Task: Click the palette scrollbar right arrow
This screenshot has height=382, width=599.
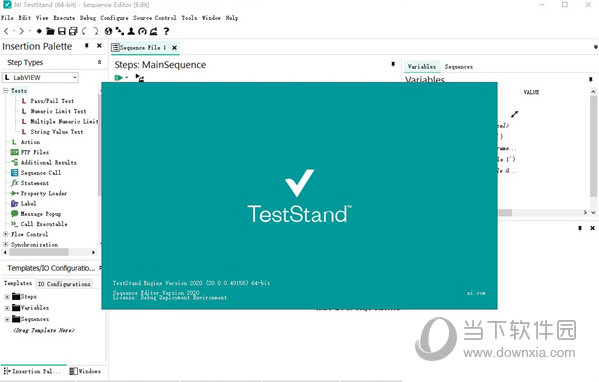Action: tap(93, 252)
